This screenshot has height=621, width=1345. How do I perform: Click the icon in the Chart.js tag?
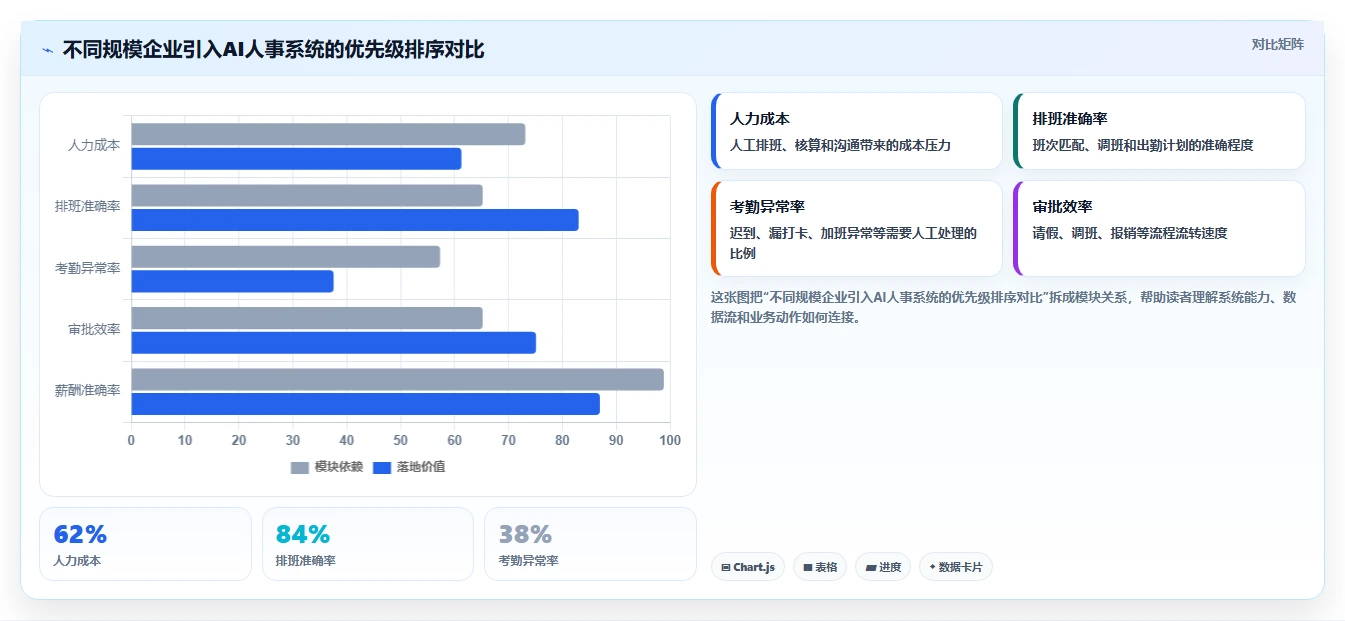click(726, 568)
